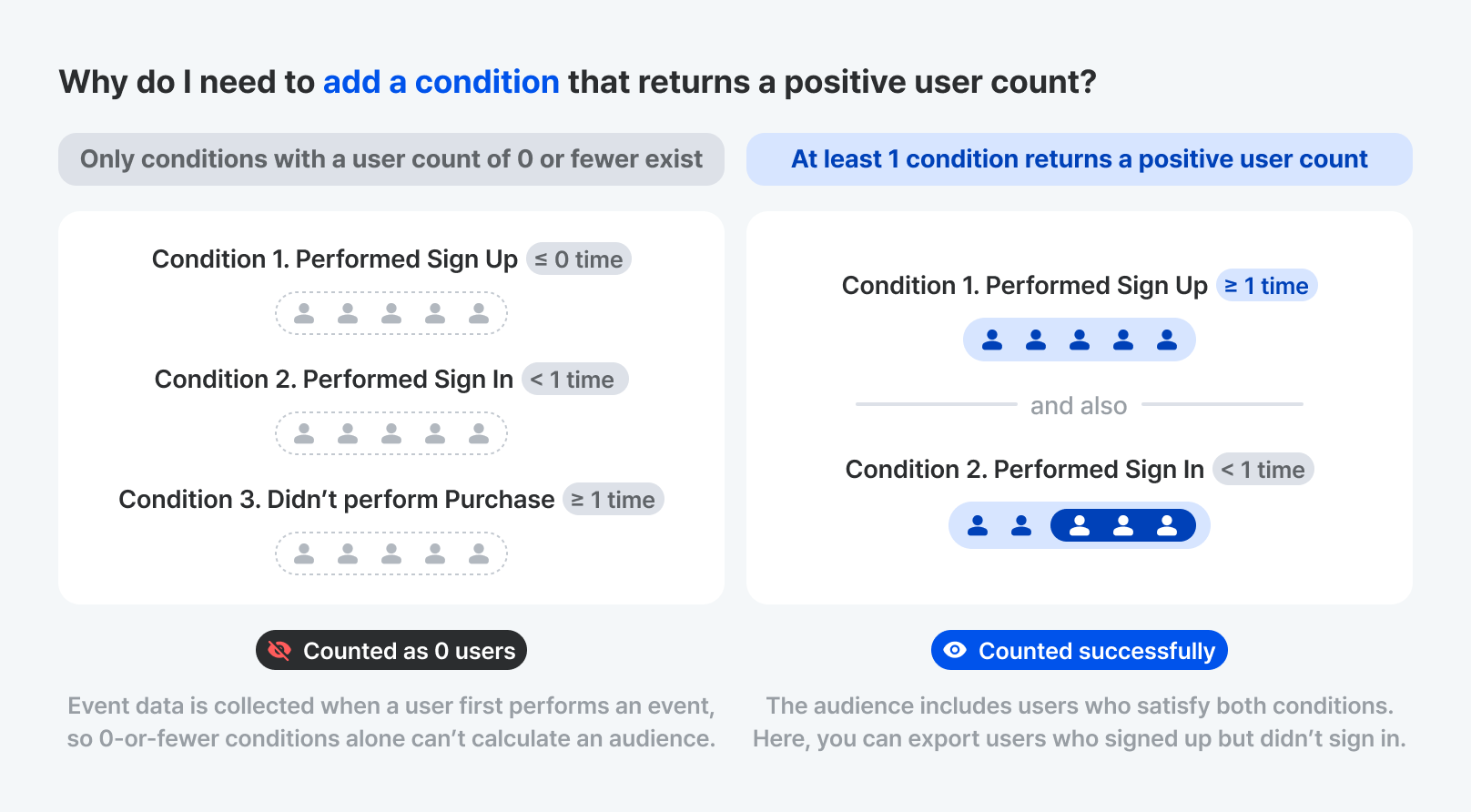Click middle gray user icon under Condition 2 Sign In
Image resolution: width=1471 pixels, height=812 pixels.
point(391,433)
